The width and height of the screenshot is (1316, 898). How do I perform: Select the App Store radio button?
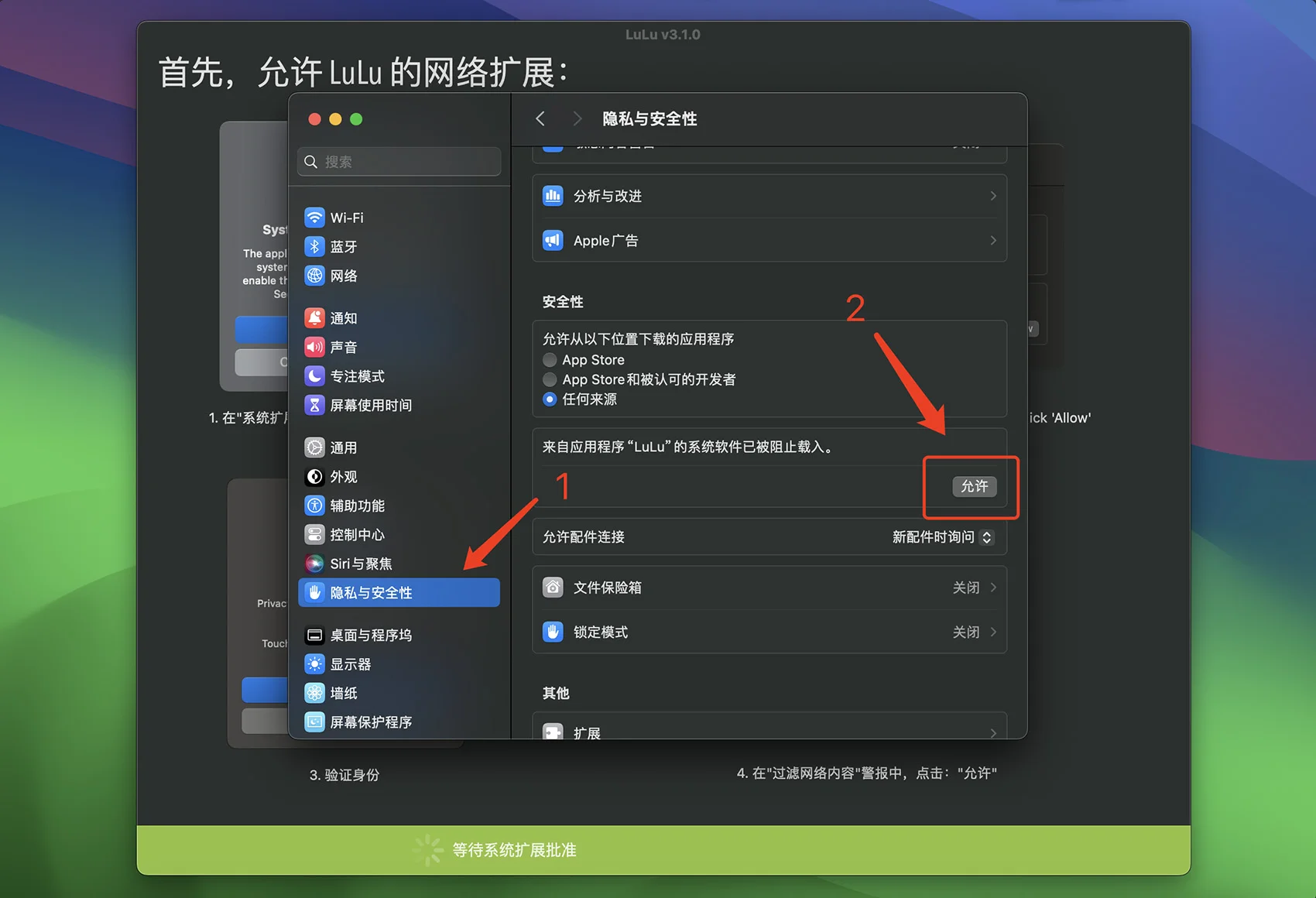pos(550,360)
